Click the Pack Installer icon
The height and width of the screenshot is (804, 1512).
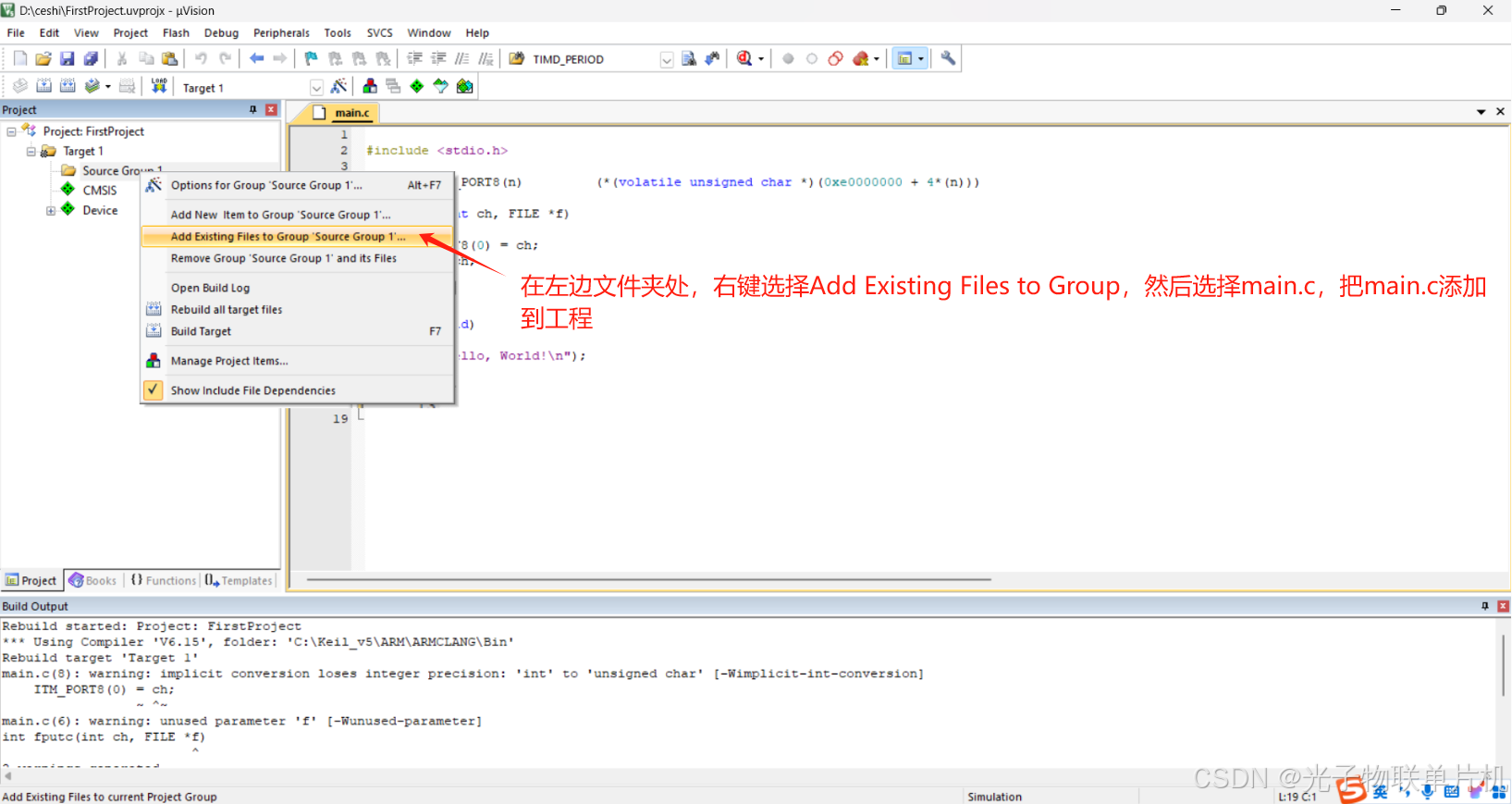click(x=465, y=86)
